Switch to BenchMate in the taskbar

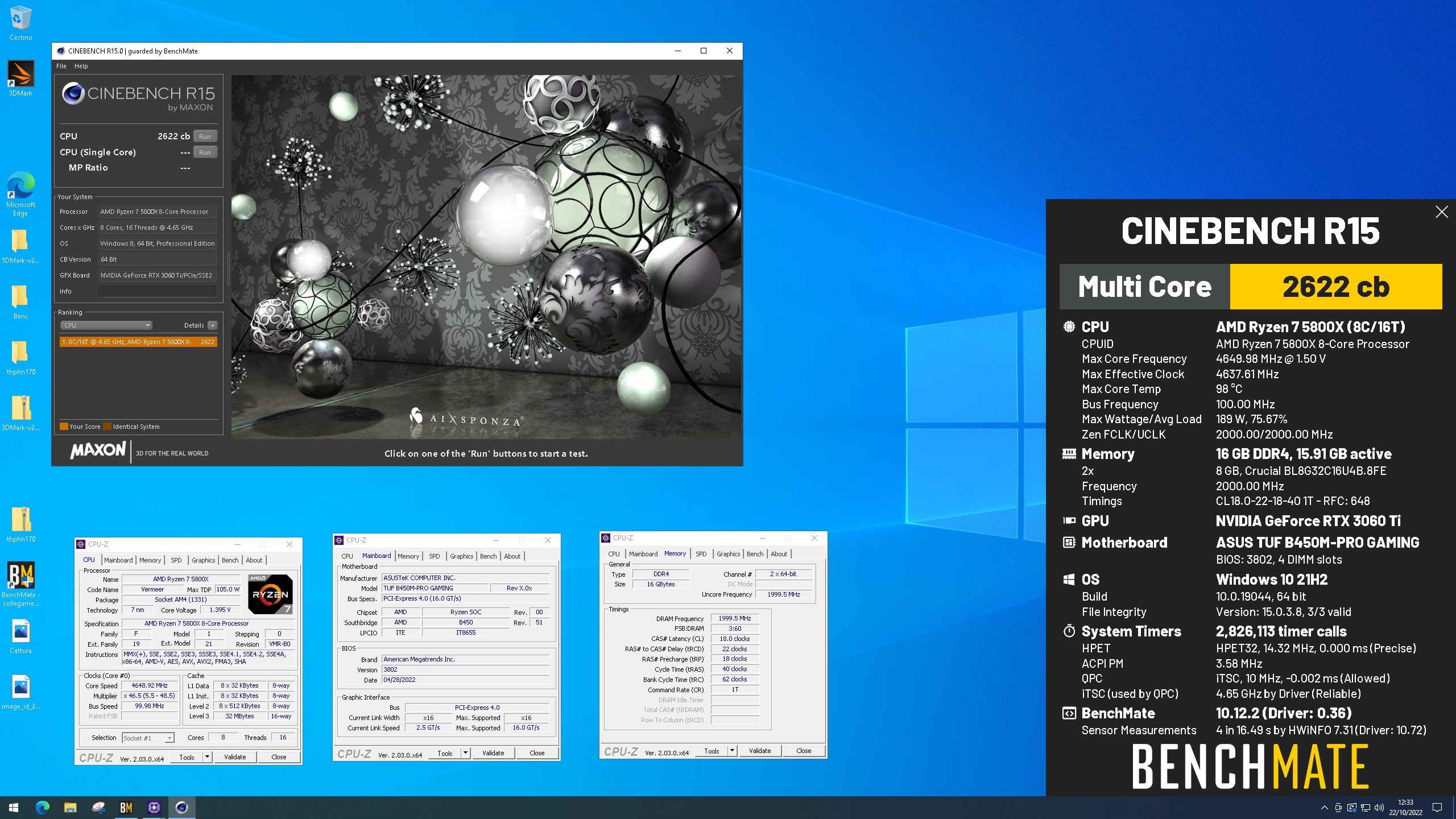point(126,808)
